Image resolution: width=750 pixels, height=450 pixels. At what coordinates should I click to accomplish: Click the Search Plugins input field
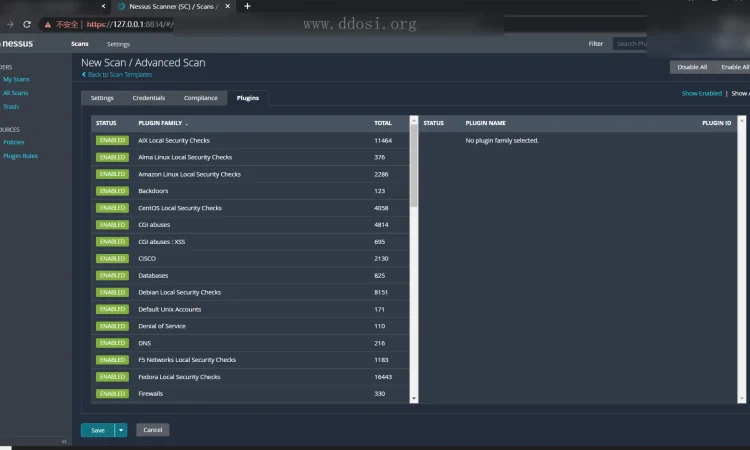(631, 44)
